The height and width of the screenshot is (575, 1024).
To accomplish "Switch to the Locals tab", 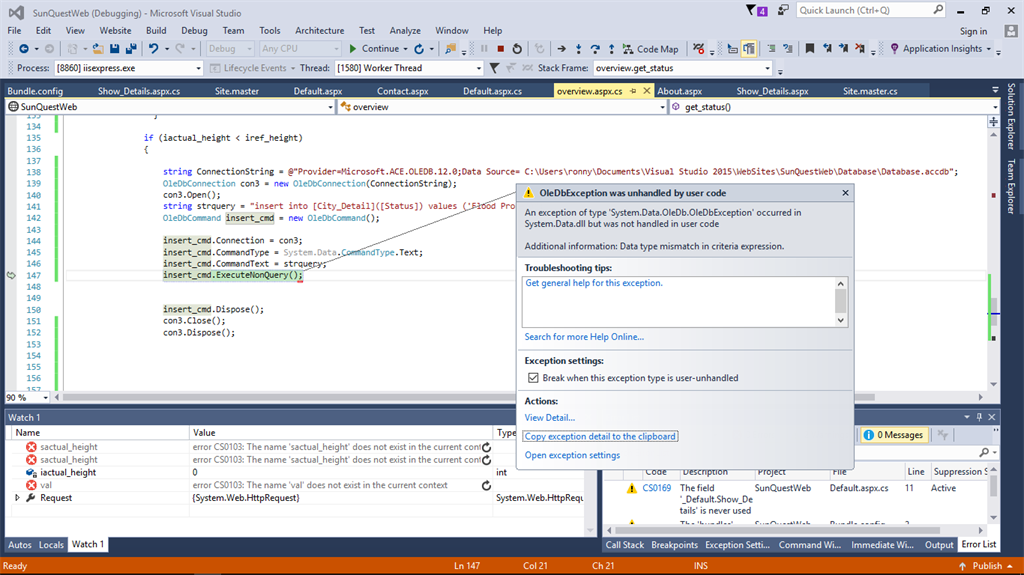I will click(51, 545).
